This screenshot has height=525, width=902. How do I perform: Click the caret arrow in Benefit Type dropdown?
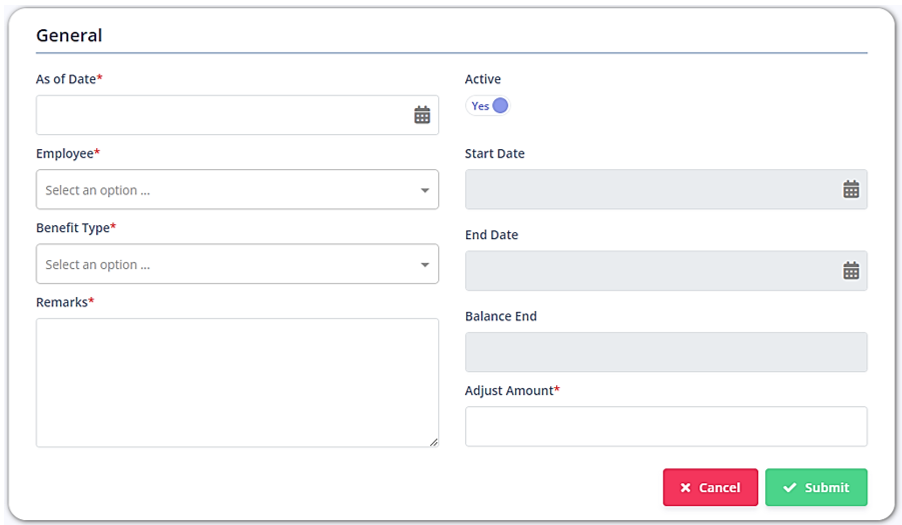click(x=425, y=265)
